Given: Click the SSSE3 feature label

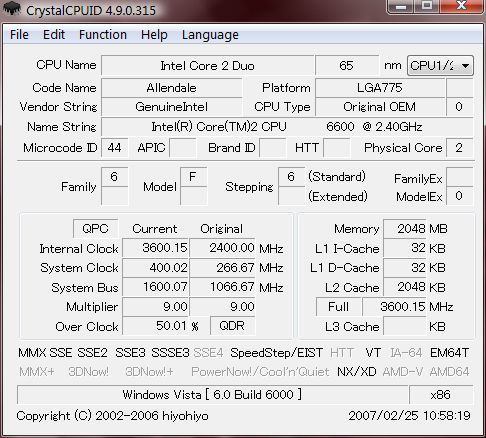Looking at the screenshot, I should coord(170,353).
